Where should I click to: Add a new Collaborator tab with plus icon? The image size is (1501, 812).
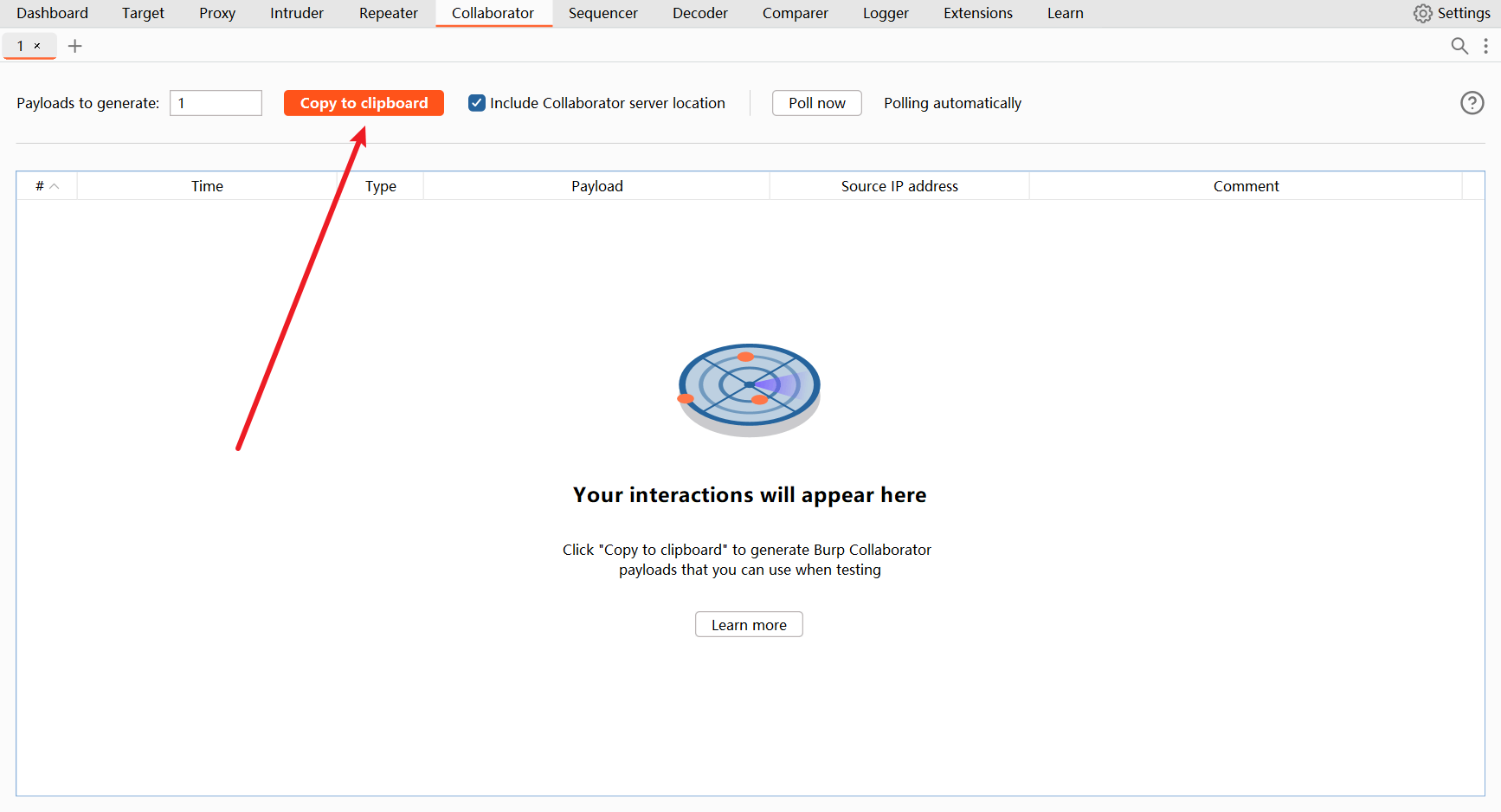point(75,46)
